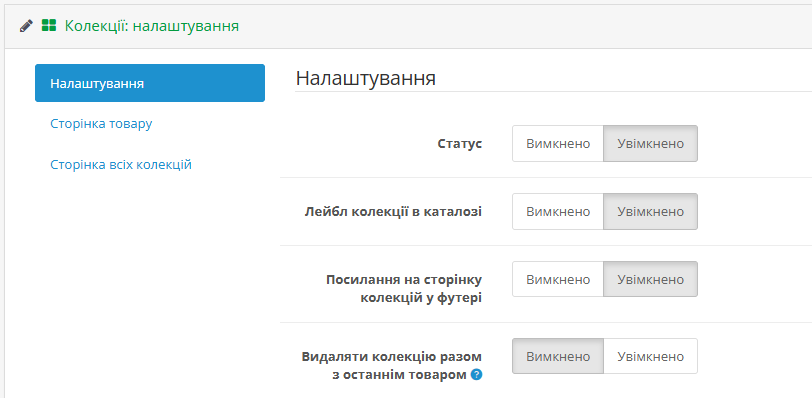Switch to Сторінка всіх колекцій tab
812x398 pixels.
pyautogui.click(x=121, y=165)
